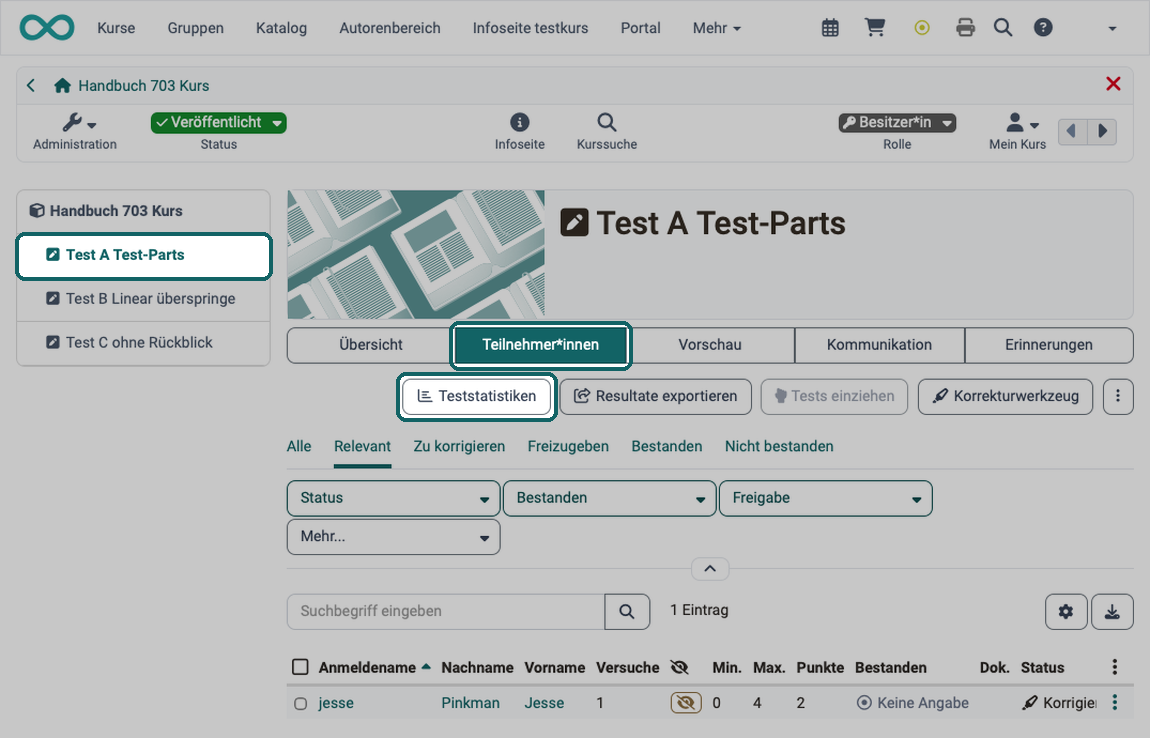Show the Nicht bestanden filter tab
The height and width of the screenshot is (738, 1150).
(779, 446)
